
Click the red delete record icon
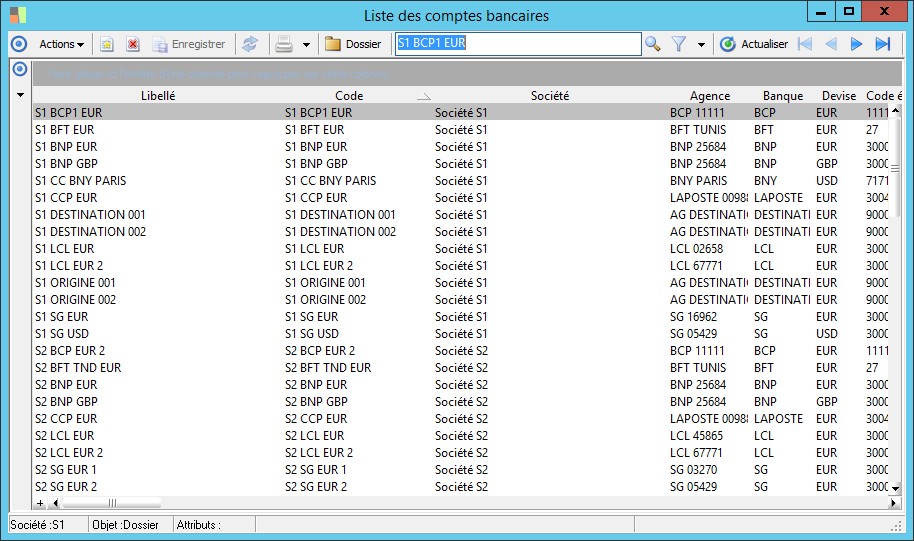click(x=132, y=44)
